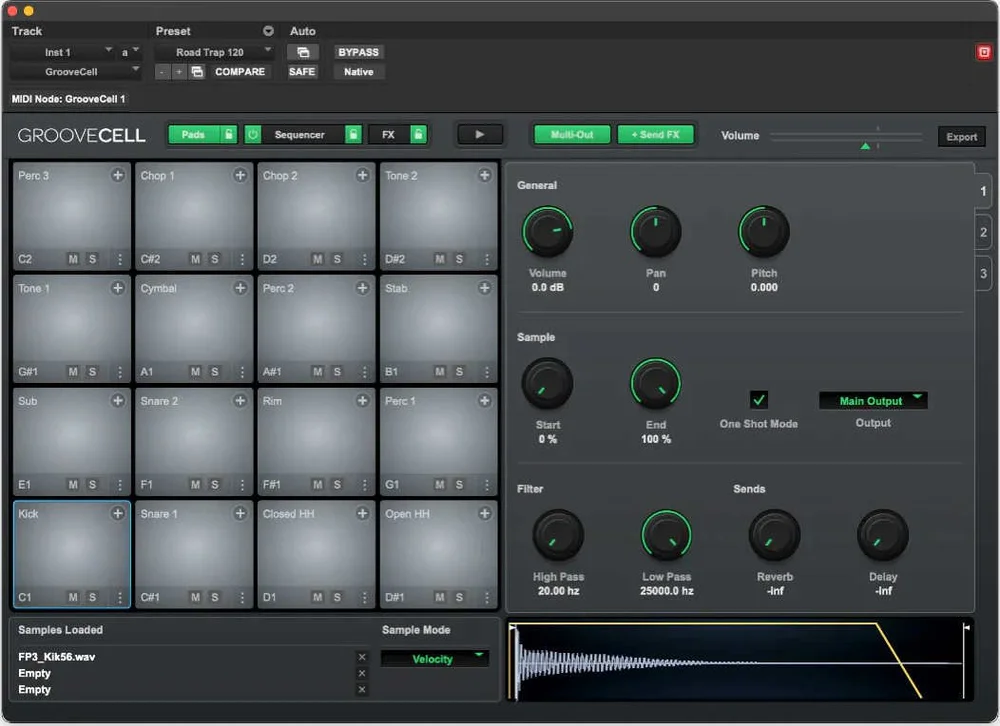Screen dimensions: 1000x726
Task: Toggle the Sequencer power icon
Action: pyautogui.click(x=251, y=135)
